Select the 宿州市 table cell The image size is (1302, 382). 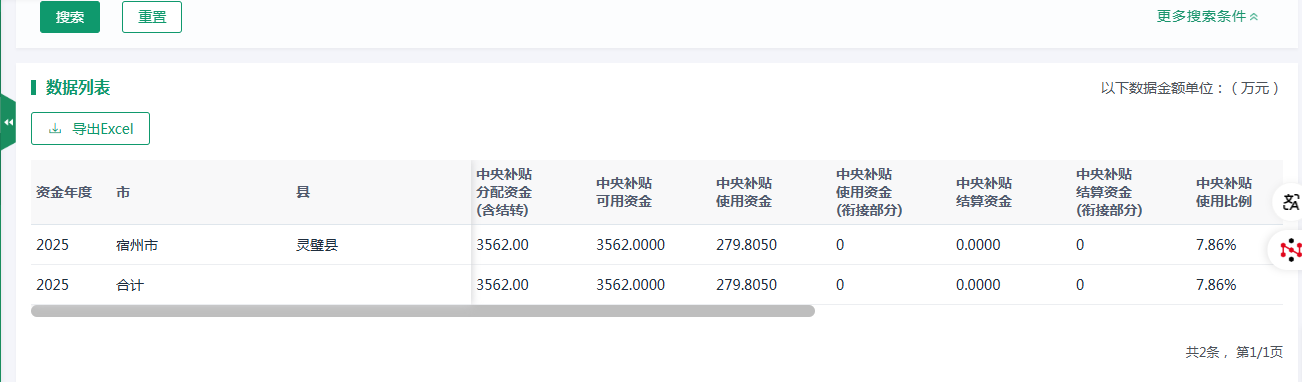tap(137, 245)
